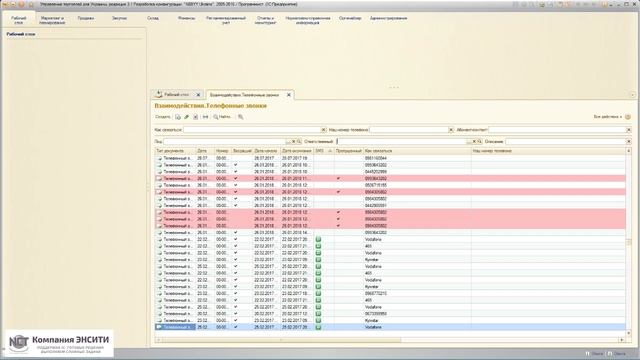Screen dimensions: 640x360
Task: Open help icon next to Все действия
Action: (x=628, y=117)
